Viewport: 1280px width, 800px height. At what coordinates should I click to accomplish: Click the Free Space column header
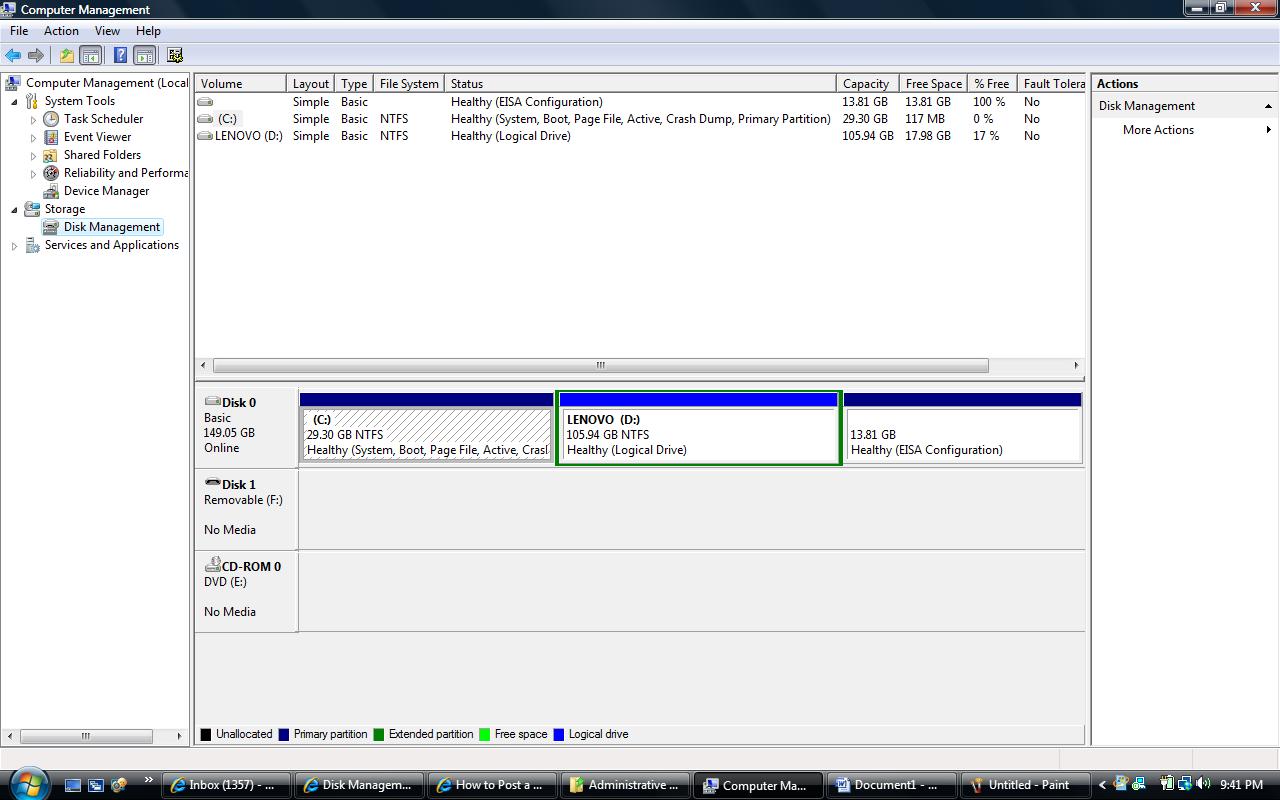click(933, 84)
